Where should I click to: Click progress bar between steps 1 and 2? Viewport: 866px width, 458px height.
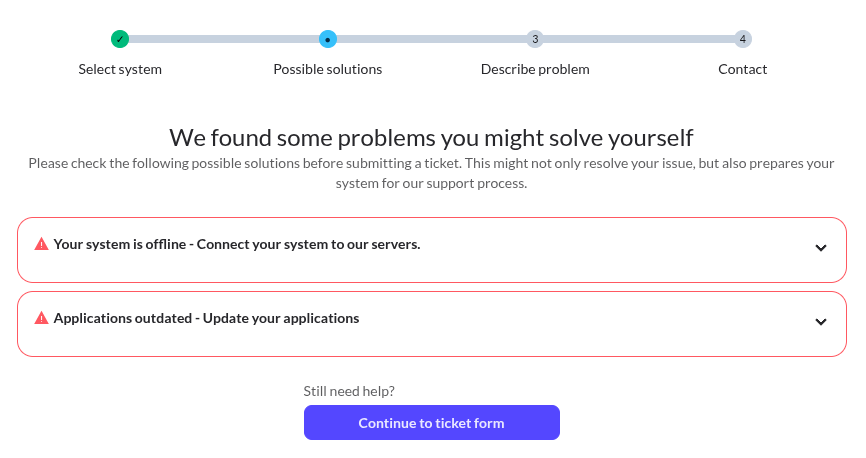[x=223, y=39]
